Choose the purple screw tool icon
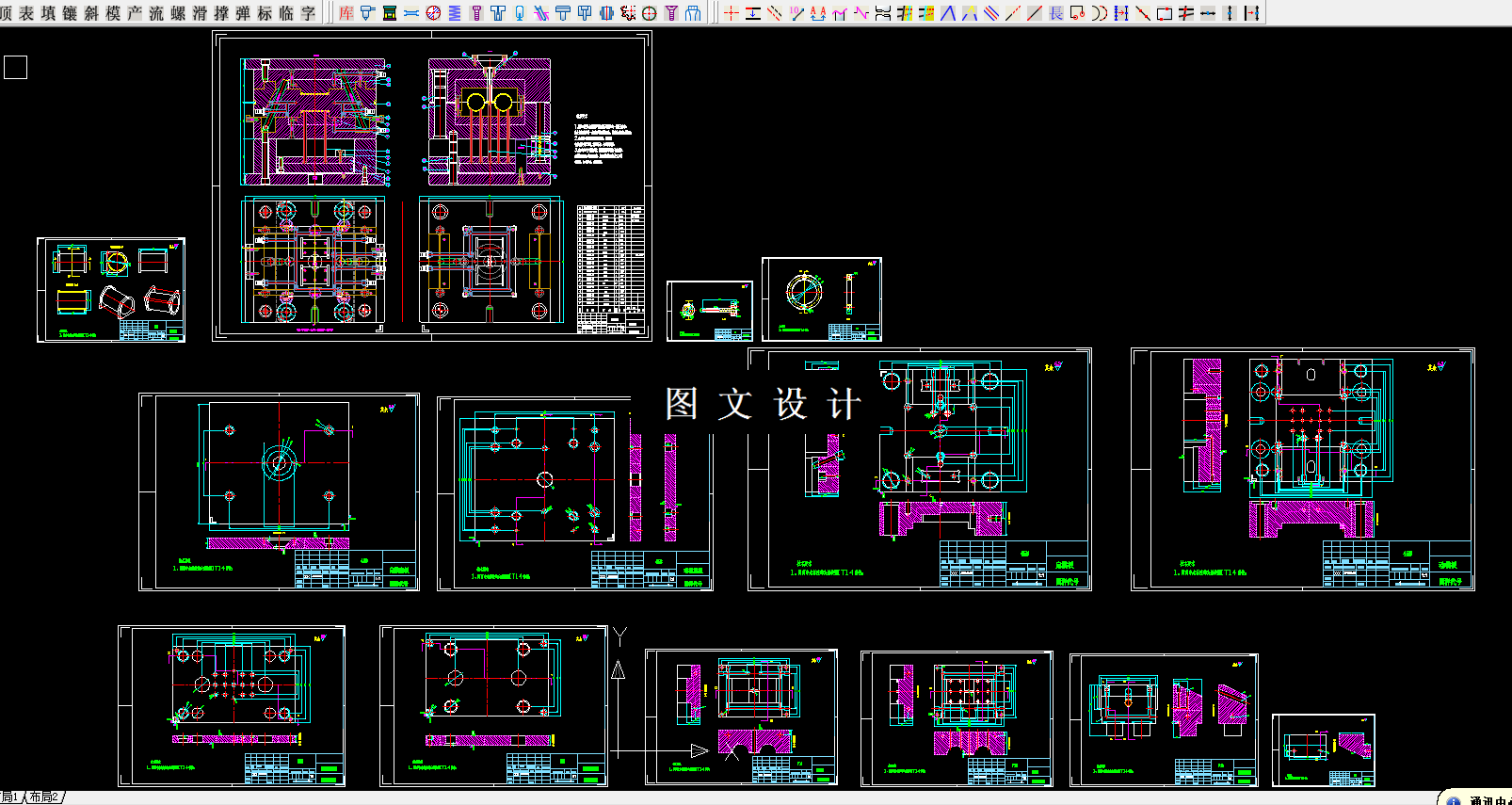Image resolution: width=1512 pixels, height=805 pixels. [x=476, y=13]
